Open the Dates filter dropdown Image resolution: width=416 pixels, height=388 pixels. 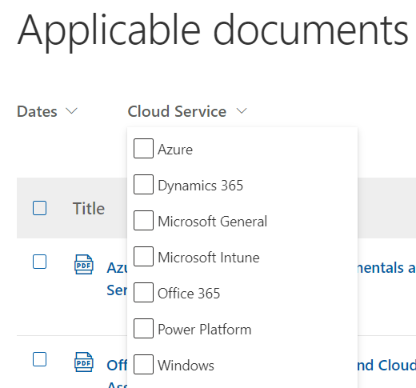click(x=47, y=111)
